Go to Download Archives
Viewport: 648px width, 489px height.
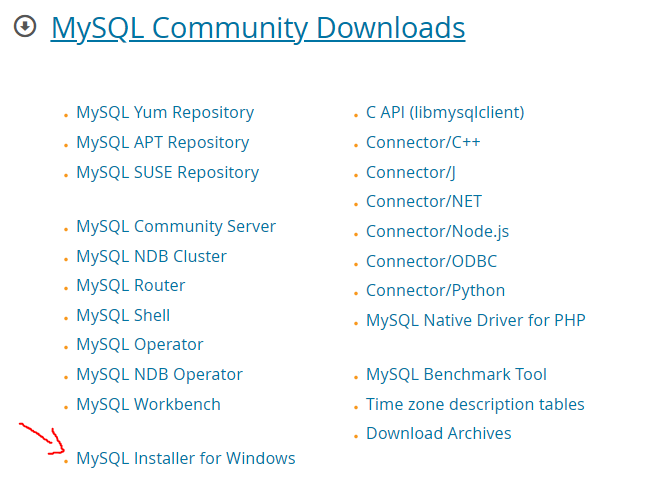coord(438,434)
